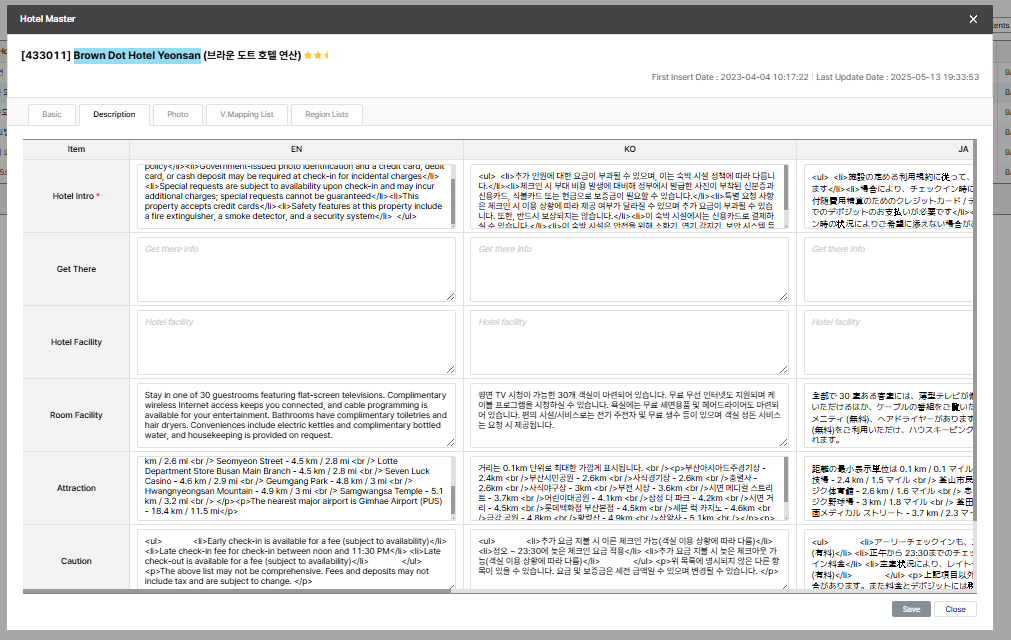Click inside the EN Caution text area
This screenshot has width=1011, height=640.
(x=296, y=560)
